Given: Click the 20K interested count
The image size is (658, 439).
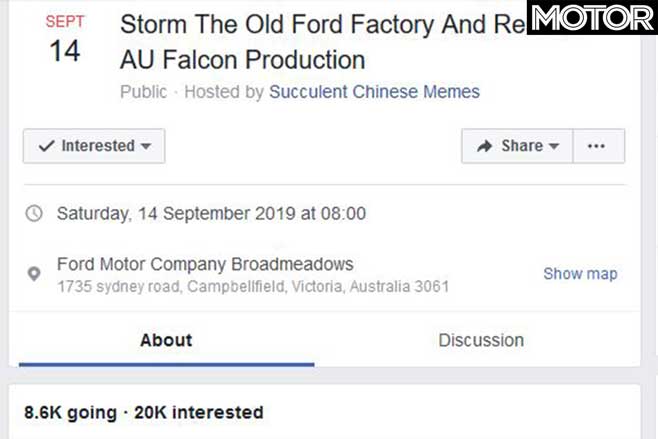Looking at the screenshot, I should coord(199,413).
